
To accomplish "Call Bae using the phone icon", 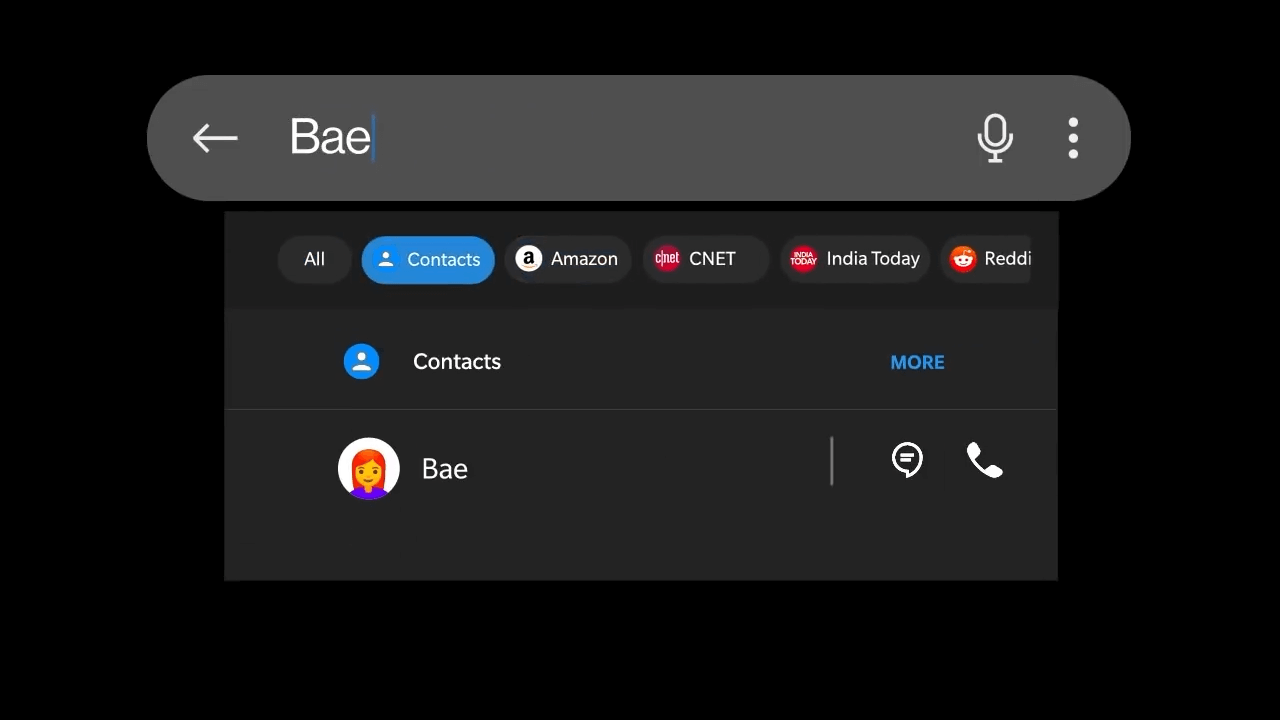I will (984, 461).
